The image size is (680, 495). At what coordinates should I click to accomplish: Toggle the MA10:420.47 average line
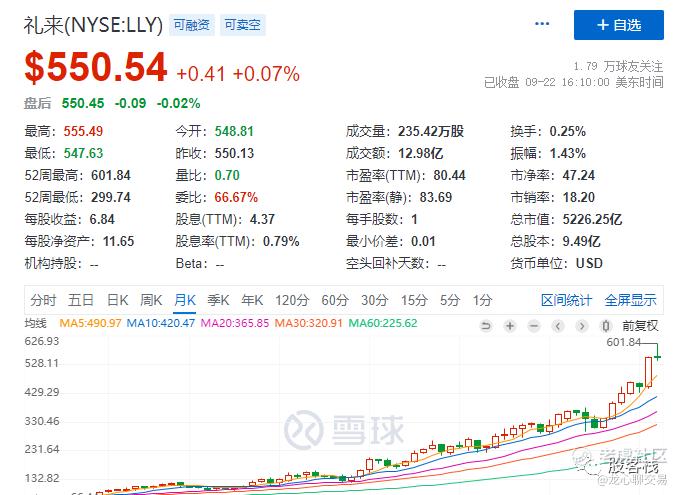160,323
